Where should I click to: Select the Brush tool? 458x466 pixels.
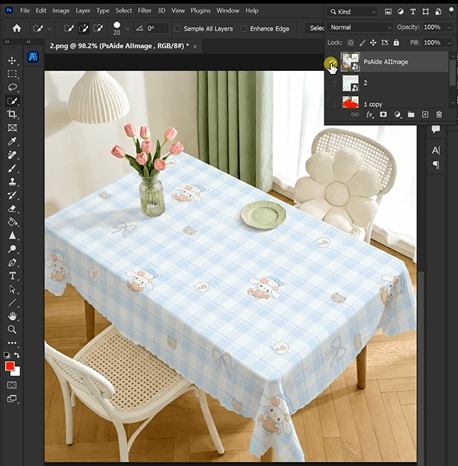point(12,168)
